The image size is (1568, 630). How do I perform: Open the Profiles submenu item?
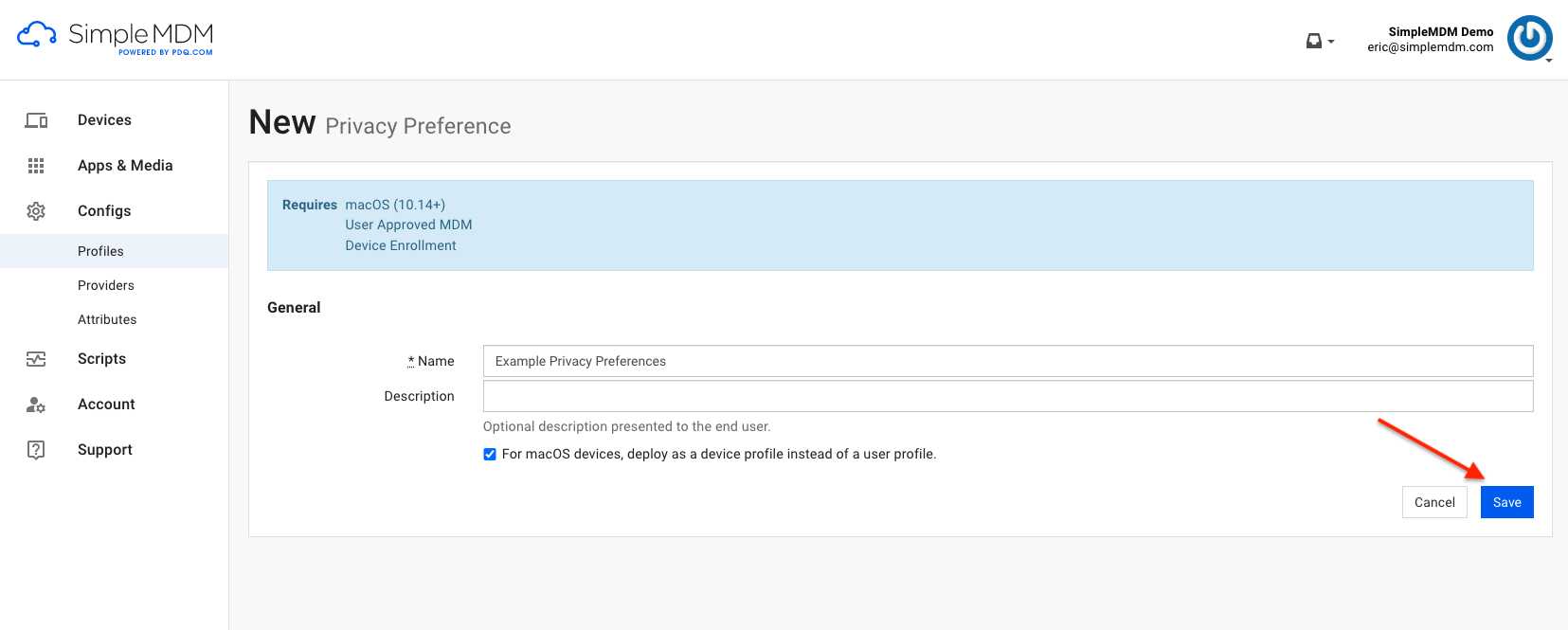(100, 251)
